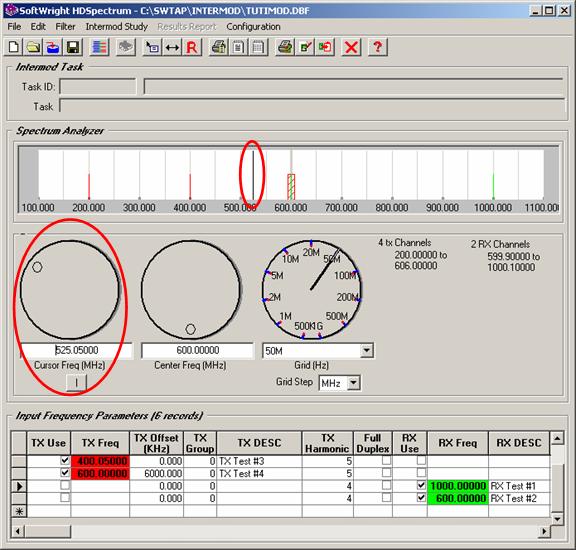576x550 pixels.
Task: Click the Task ID input field
Action: tap(98, 87)
